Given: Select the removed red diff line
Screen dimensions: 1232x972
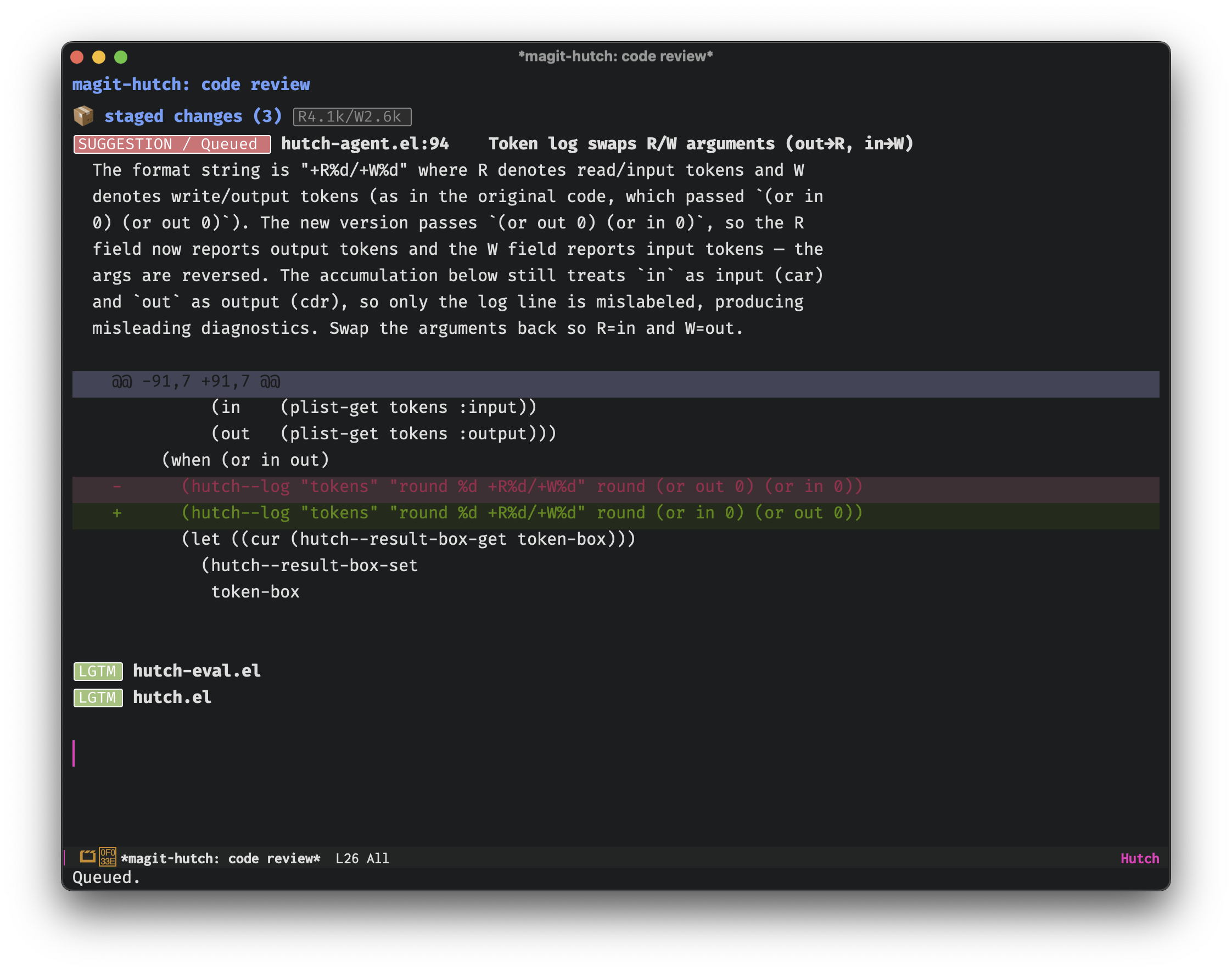Looking at the screenshot, I should [x=615, y=487].
